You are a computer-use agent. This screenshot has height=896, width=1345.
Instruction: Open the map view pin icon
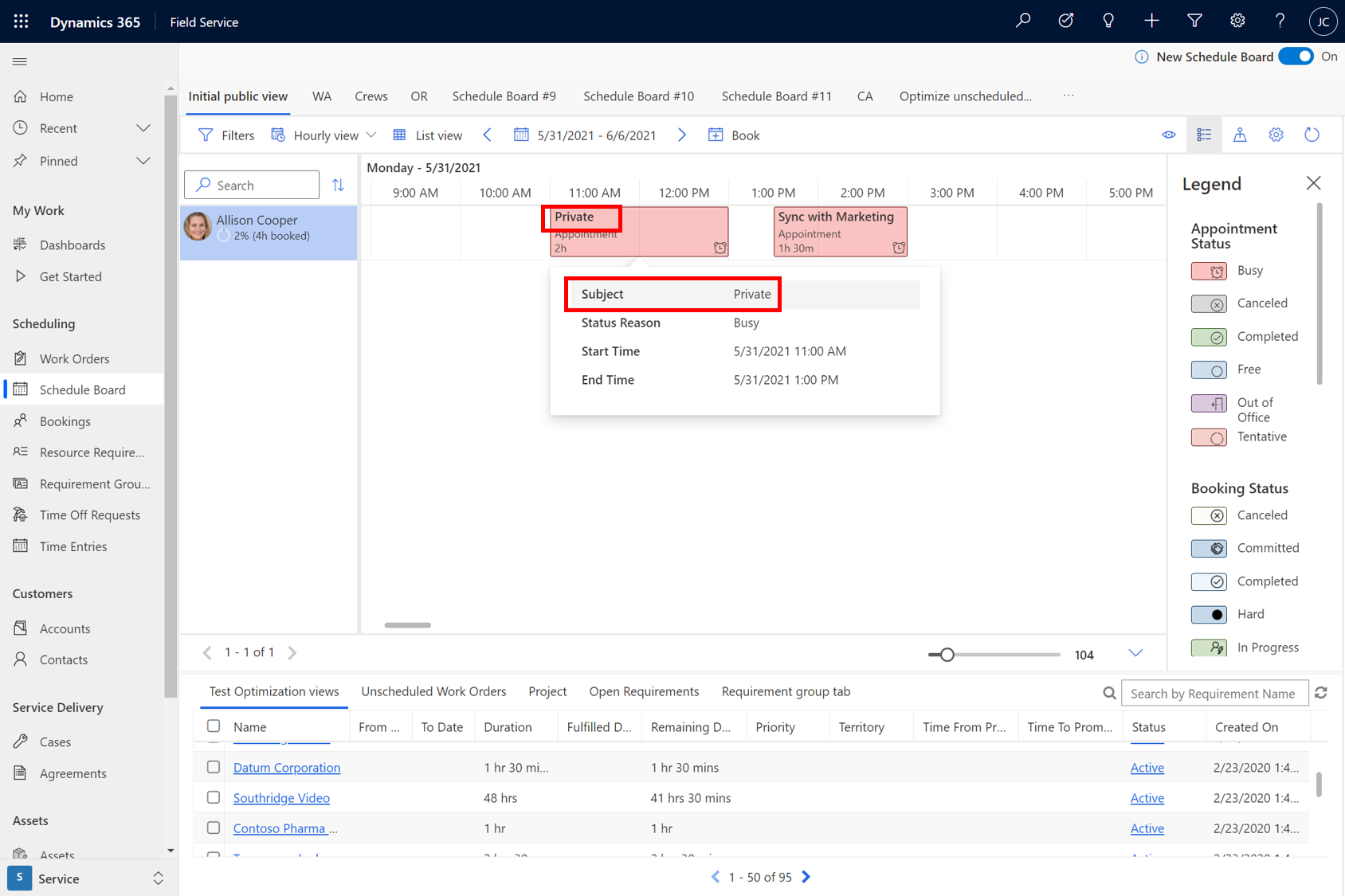[x=1240, y=135]
